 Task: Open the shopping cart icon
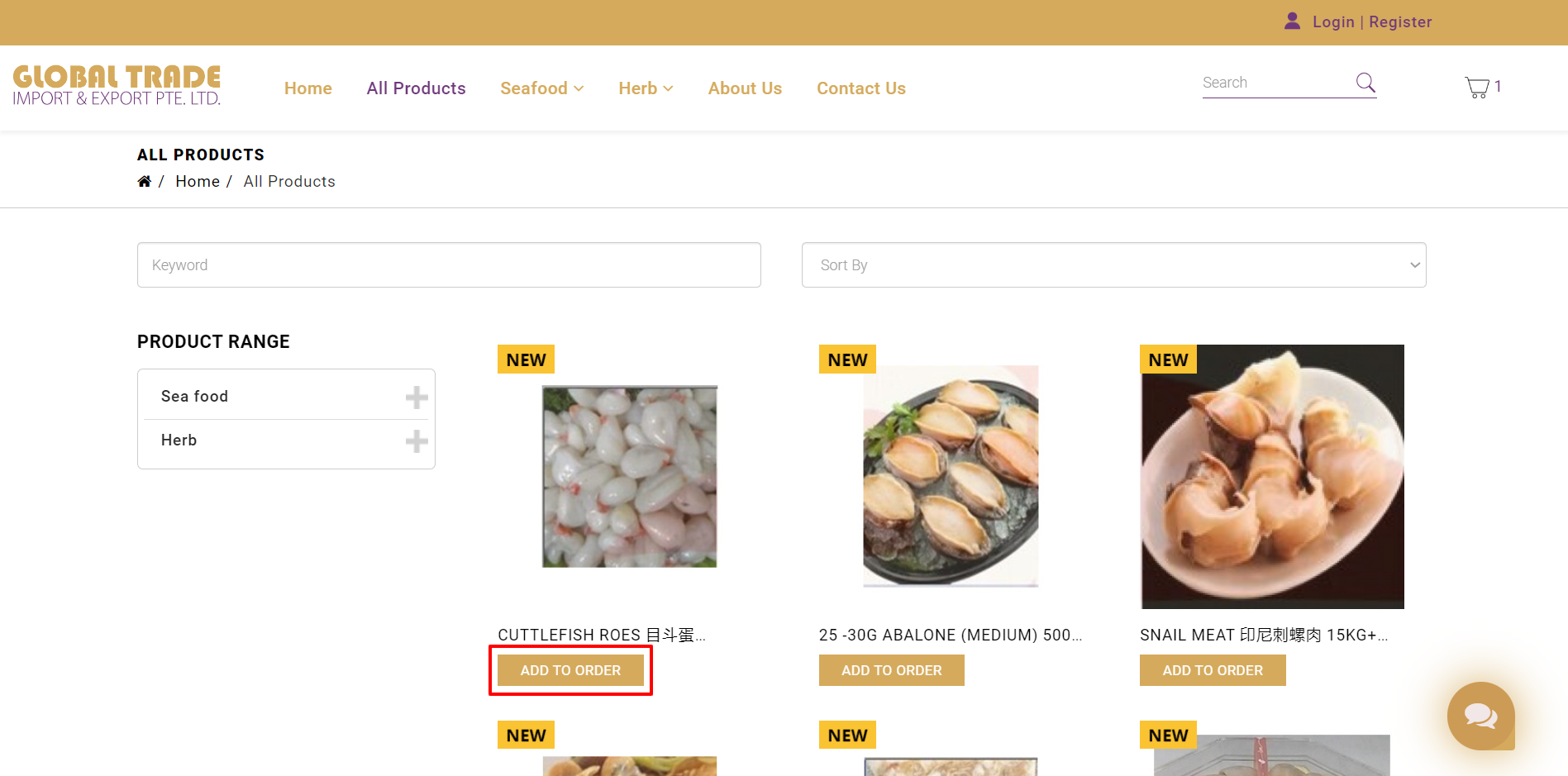[1477, 87]
